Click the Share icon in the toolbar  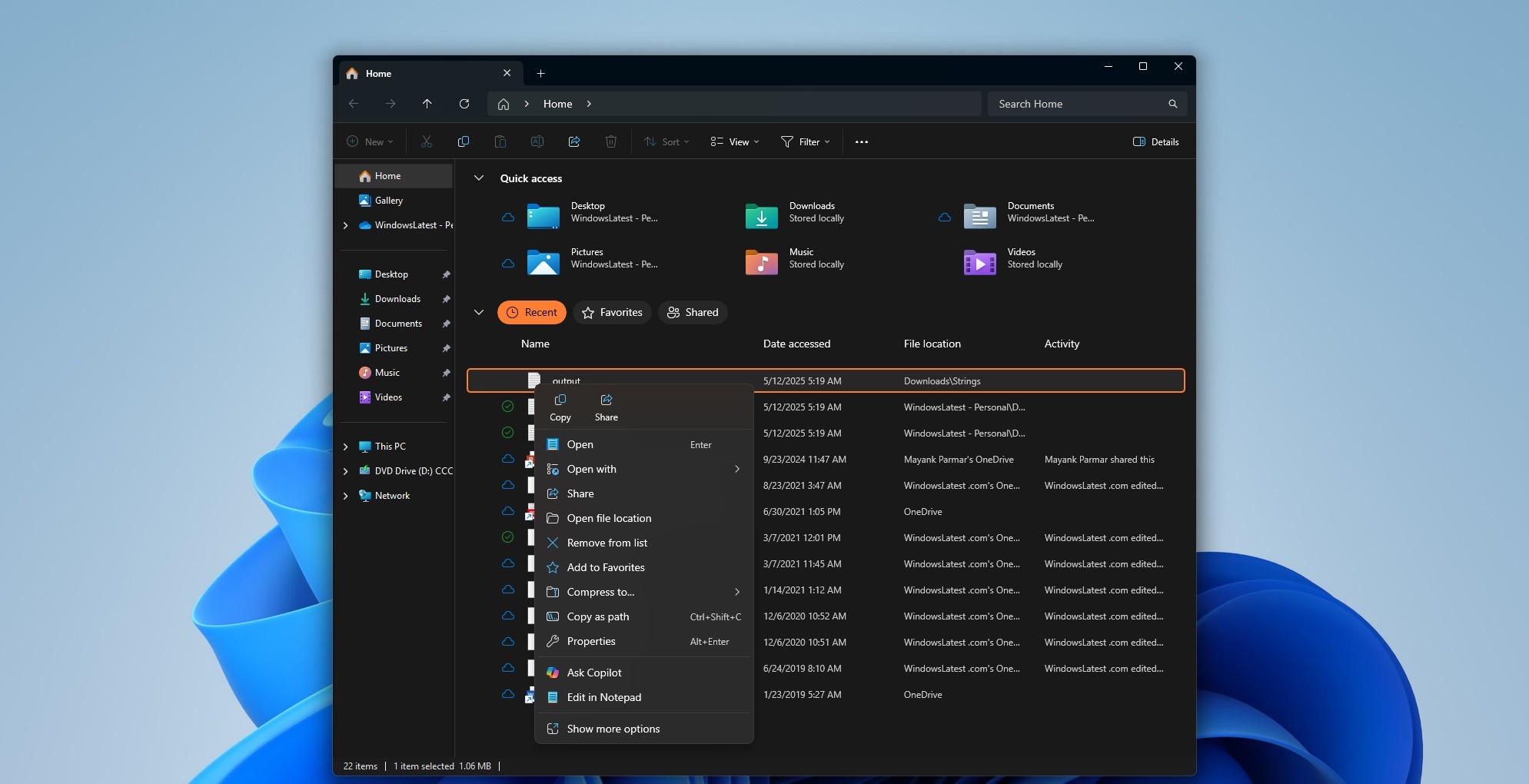point(573,141)
